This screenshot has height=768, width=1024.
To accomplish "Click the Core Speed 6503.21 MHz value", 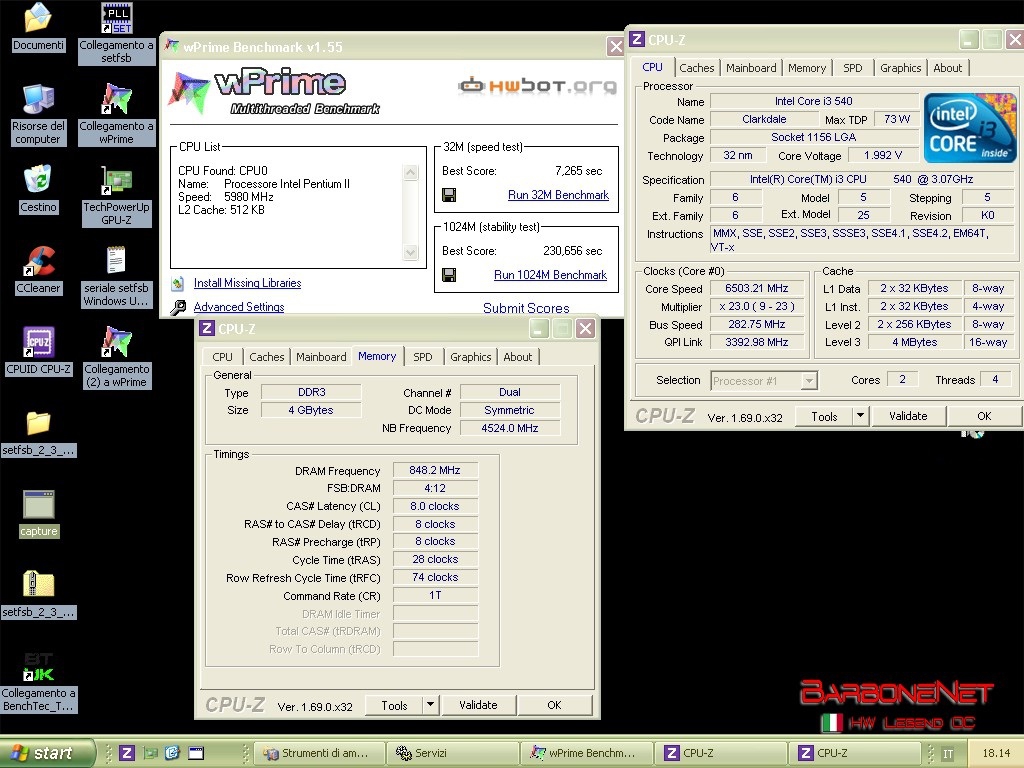I will click(x=756, y=289).
